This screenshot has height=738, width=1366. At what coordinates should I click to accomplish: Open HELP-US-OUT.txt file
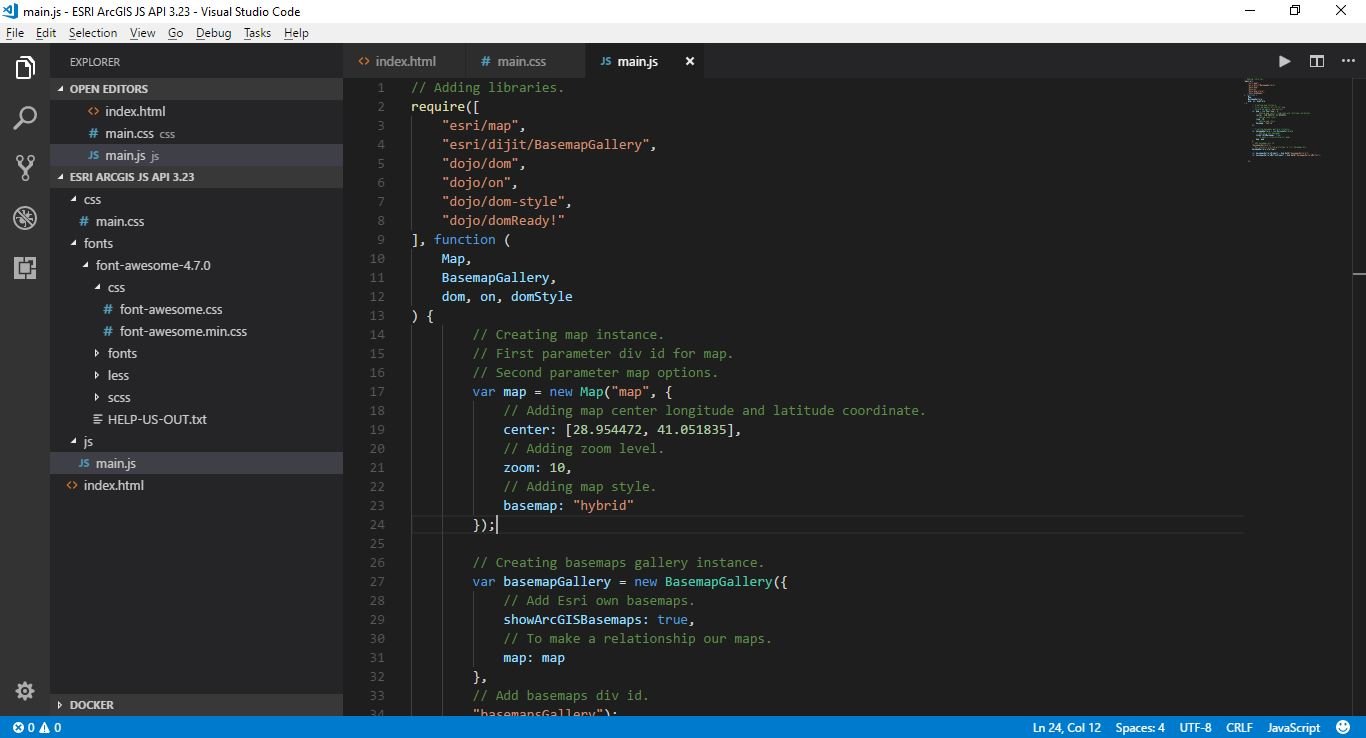(196, 419)
